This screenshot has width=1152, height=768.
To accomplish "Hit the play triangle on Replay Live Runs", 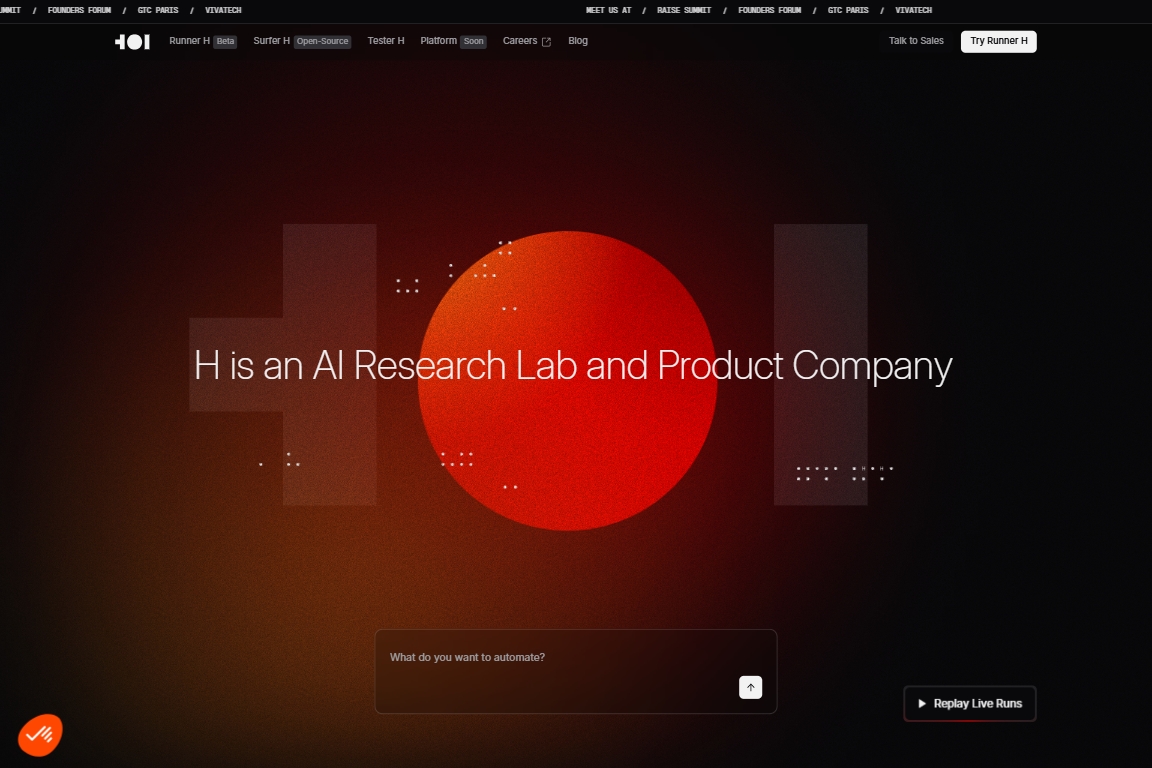I will pos(922,704).
